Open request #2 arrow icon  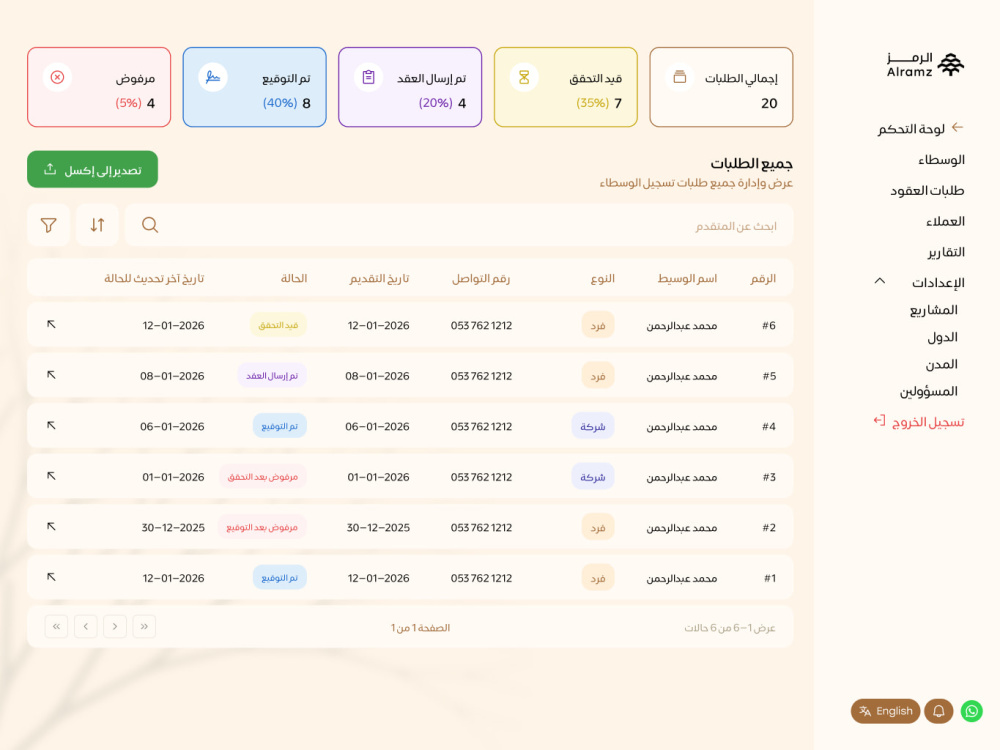pyautogui.click(x=51, y=526)
